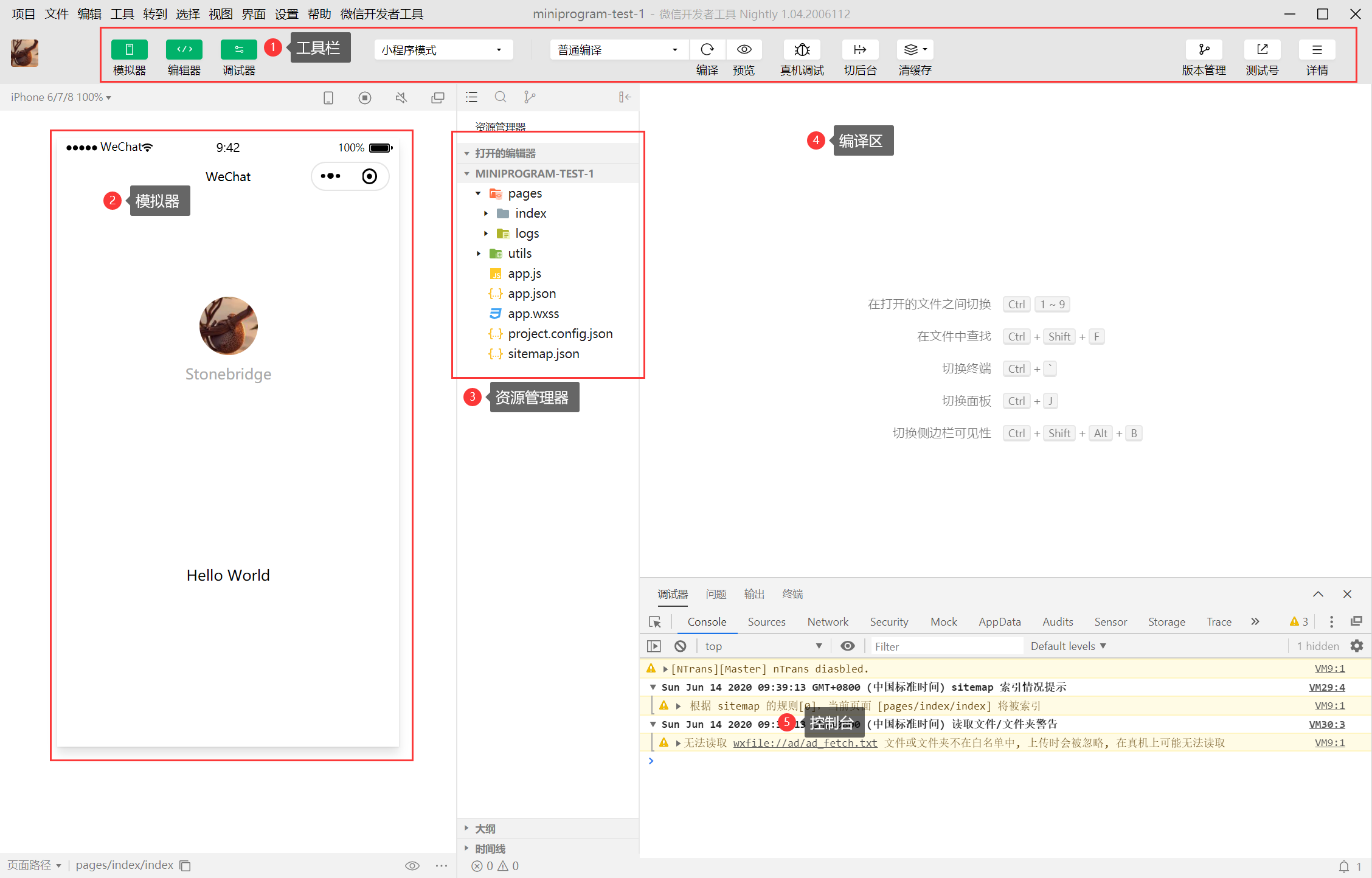Click the Stonebridge avatar in the simulator
The image size is (1372, 878).
pos(229,326)
